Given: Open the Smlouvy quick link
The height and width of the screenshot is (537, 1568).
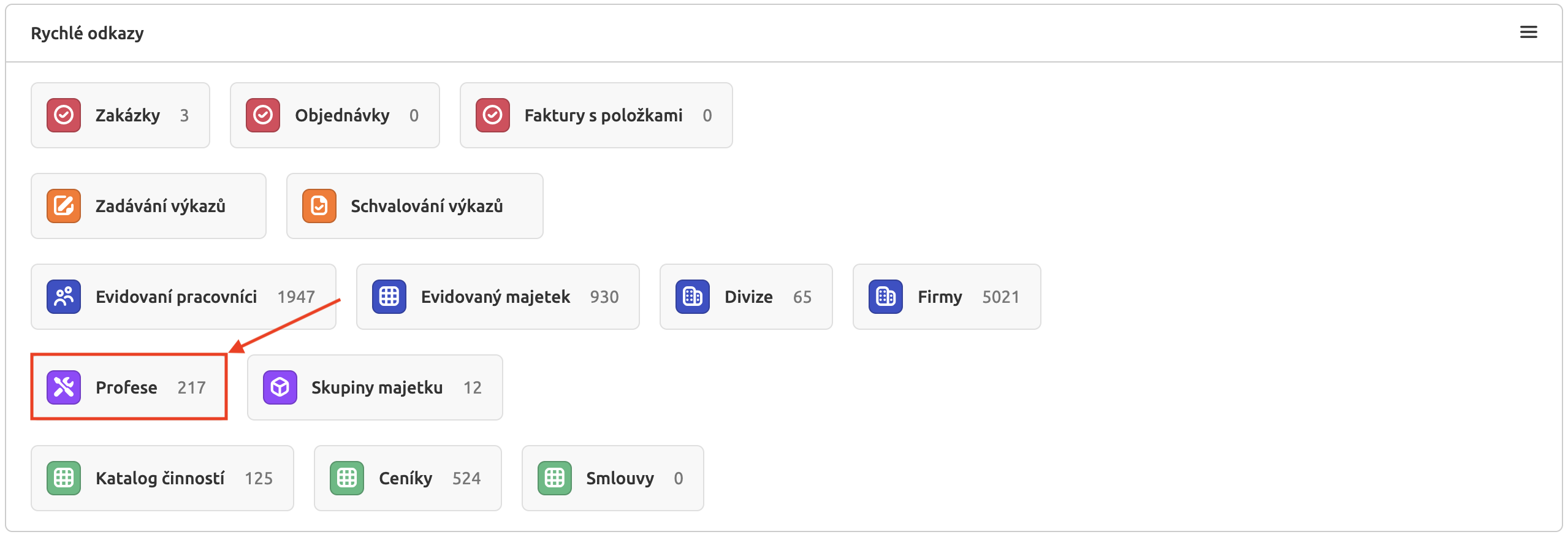Looking at the screenshot, I should pos(620,478).
